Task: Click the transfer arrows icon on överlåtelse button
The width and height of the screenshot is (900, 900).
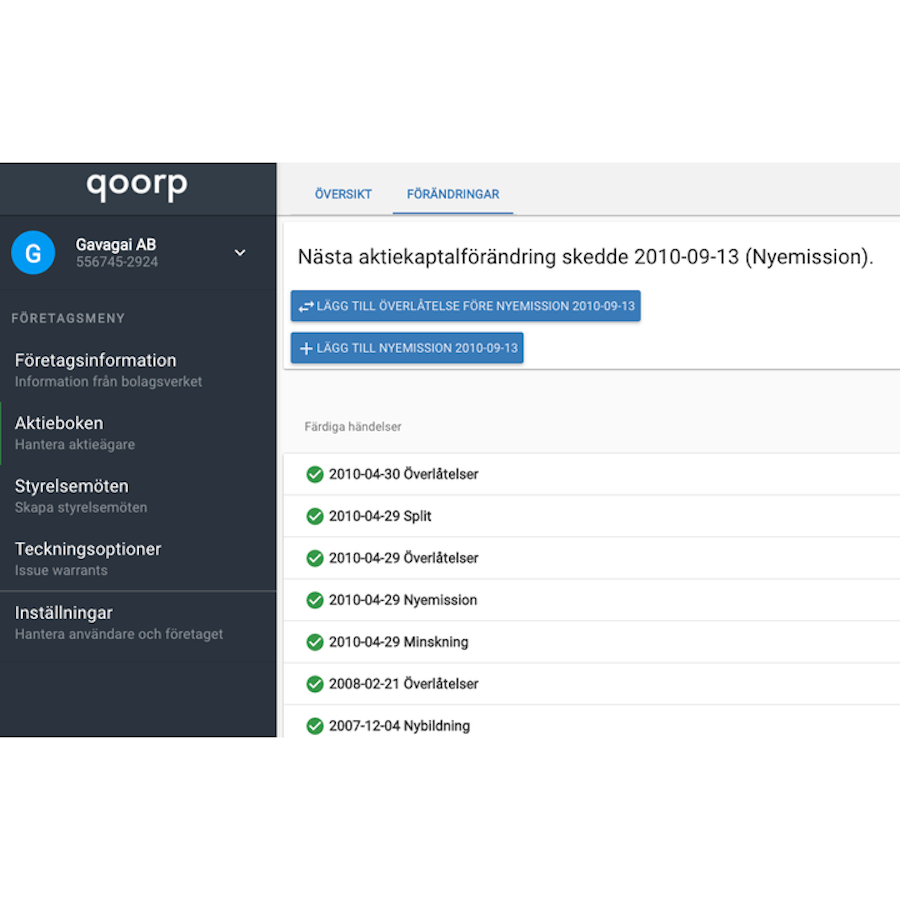Action: (x=306, y=306)
